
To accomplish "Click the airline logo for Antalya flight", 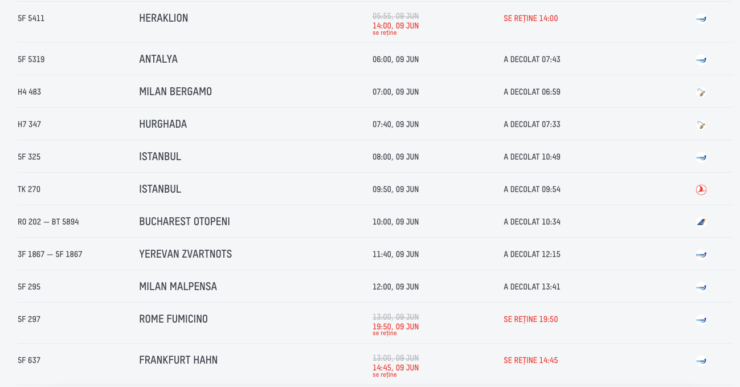I will tap(701, 60).
